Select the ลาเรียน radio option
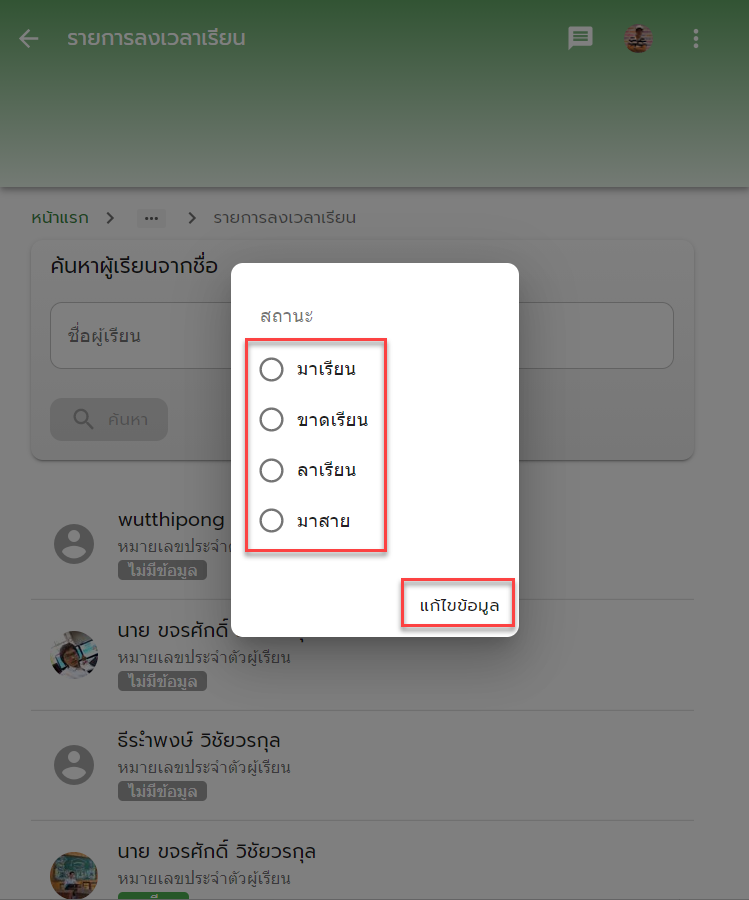The image size is (749, 900). point(271,470)
